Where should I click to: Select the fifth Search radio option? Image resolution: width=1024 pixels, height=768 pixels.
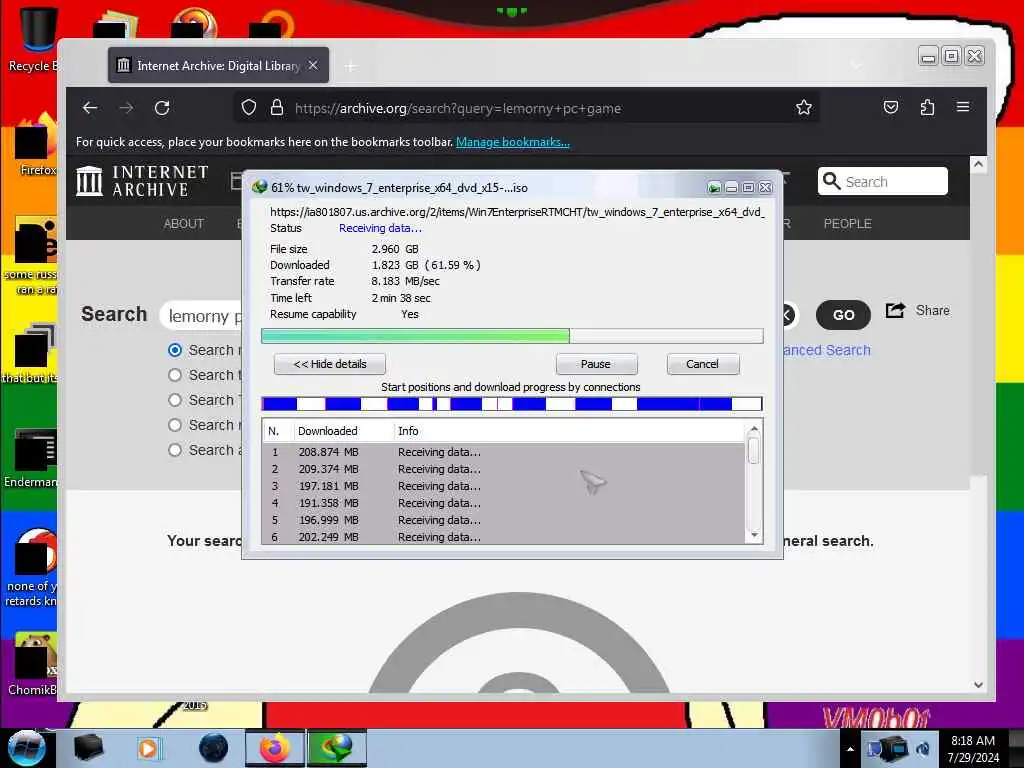tap(174, 450)
